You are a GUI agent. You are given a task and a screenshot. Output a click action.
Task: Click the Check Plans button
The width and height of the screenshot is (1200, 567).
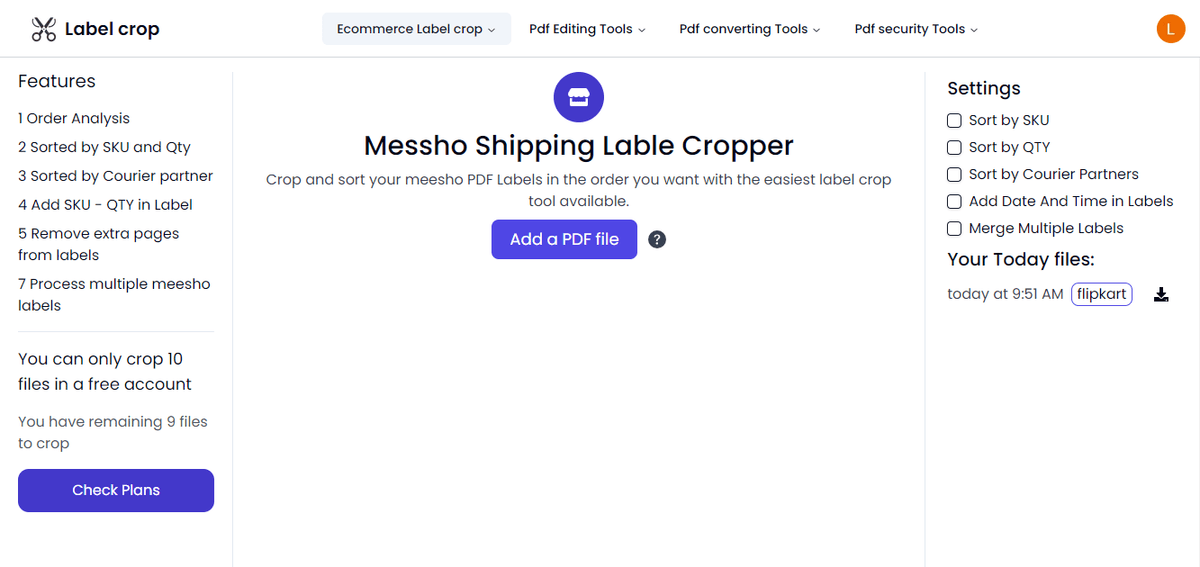pyautogui.click(x=116, y=490)
